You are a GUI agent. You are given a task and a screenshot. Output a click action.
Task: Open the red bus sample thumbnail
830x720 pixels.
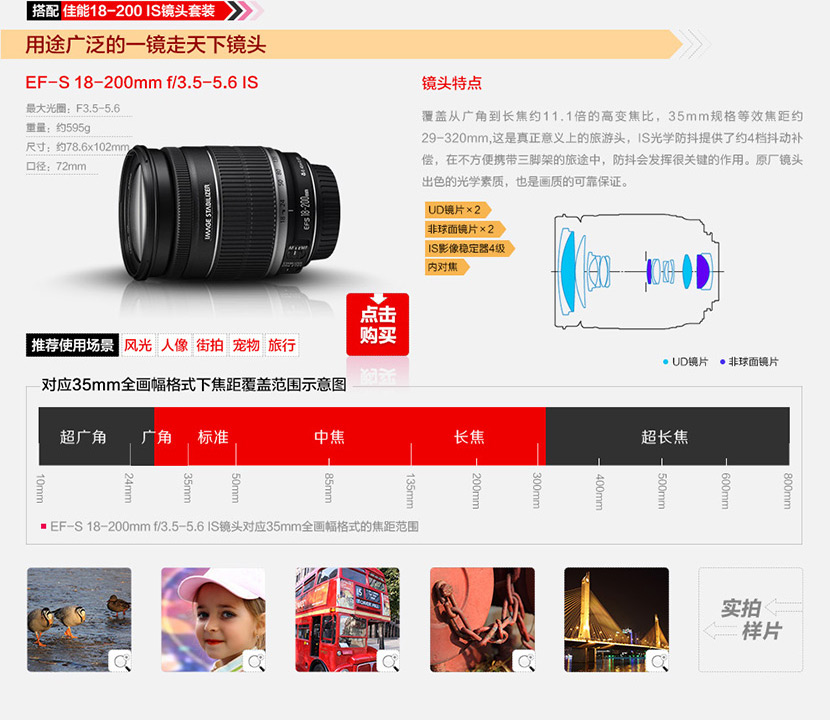(348, 619)
